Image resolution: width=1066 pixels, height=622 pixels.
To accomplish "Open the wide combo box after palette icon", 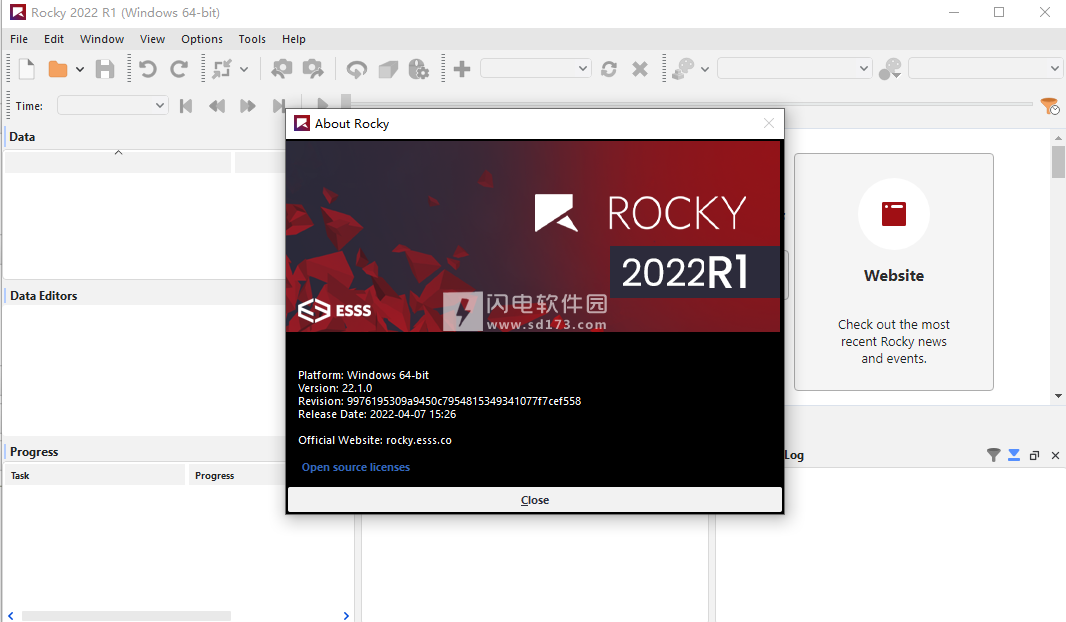I will (795, 69).
